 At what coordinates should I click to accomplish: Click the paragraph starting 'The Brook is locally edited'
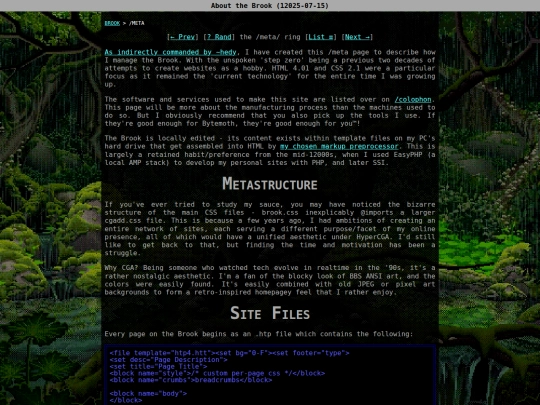[x=270, y=150]
